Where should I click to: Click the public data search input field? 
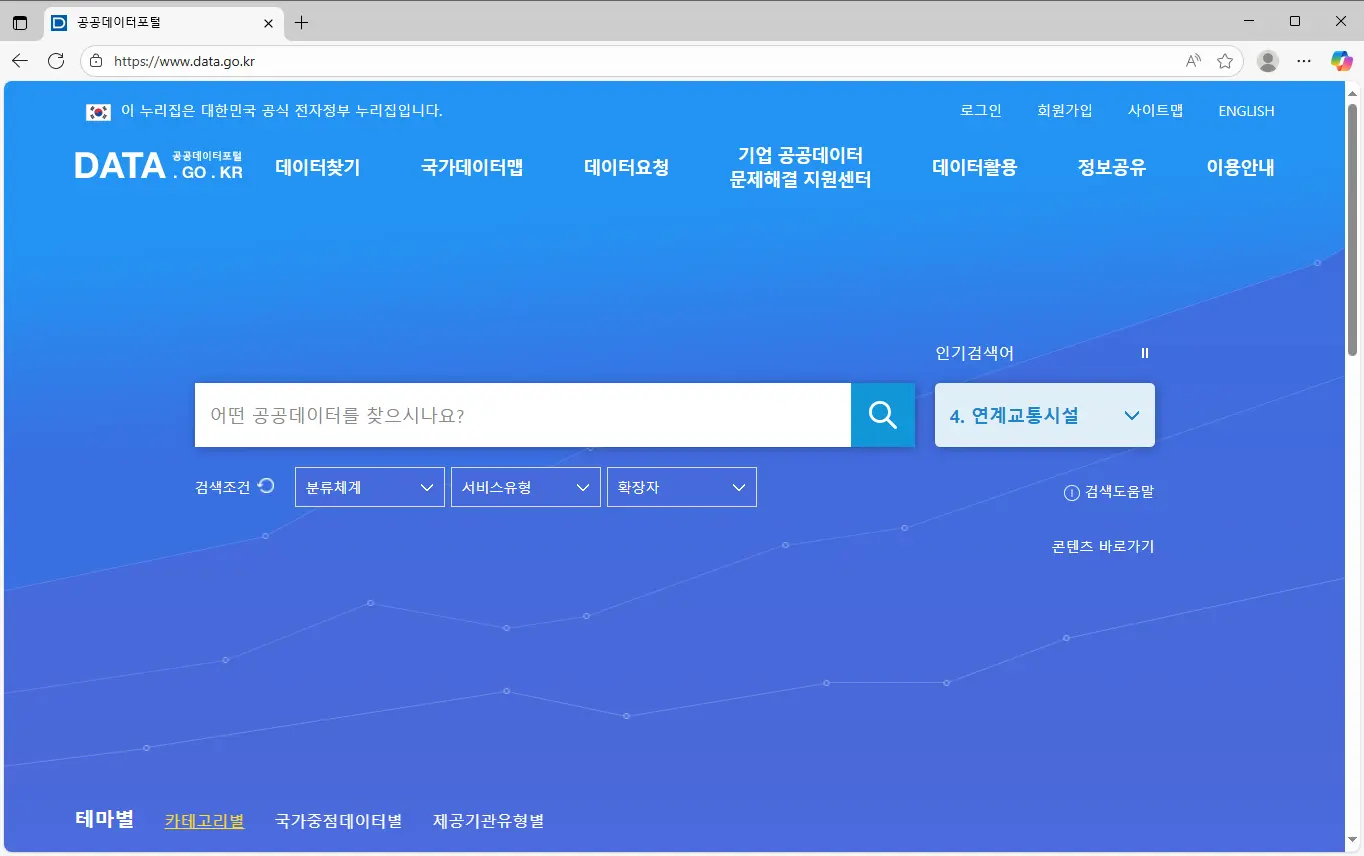point(522,415)
